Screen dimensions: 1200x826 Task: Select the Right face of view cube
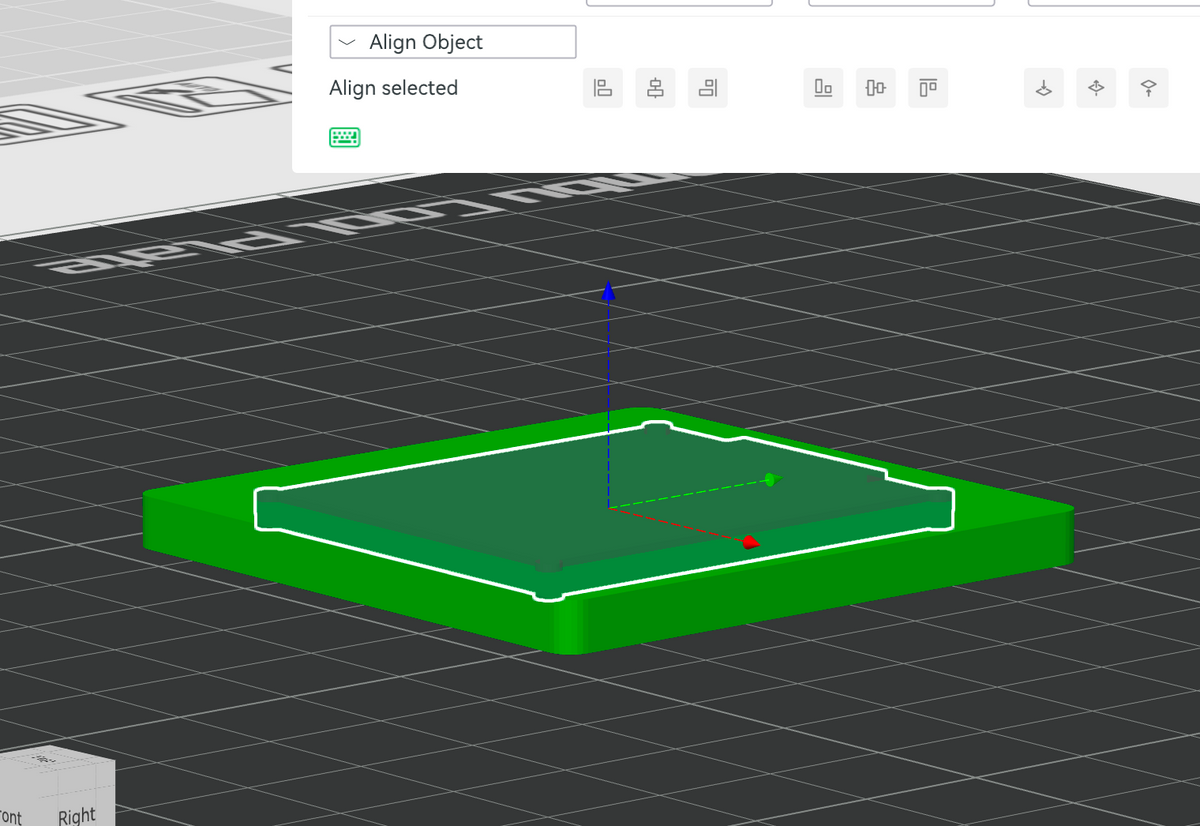pyautogui.click(x=77, y=815)
